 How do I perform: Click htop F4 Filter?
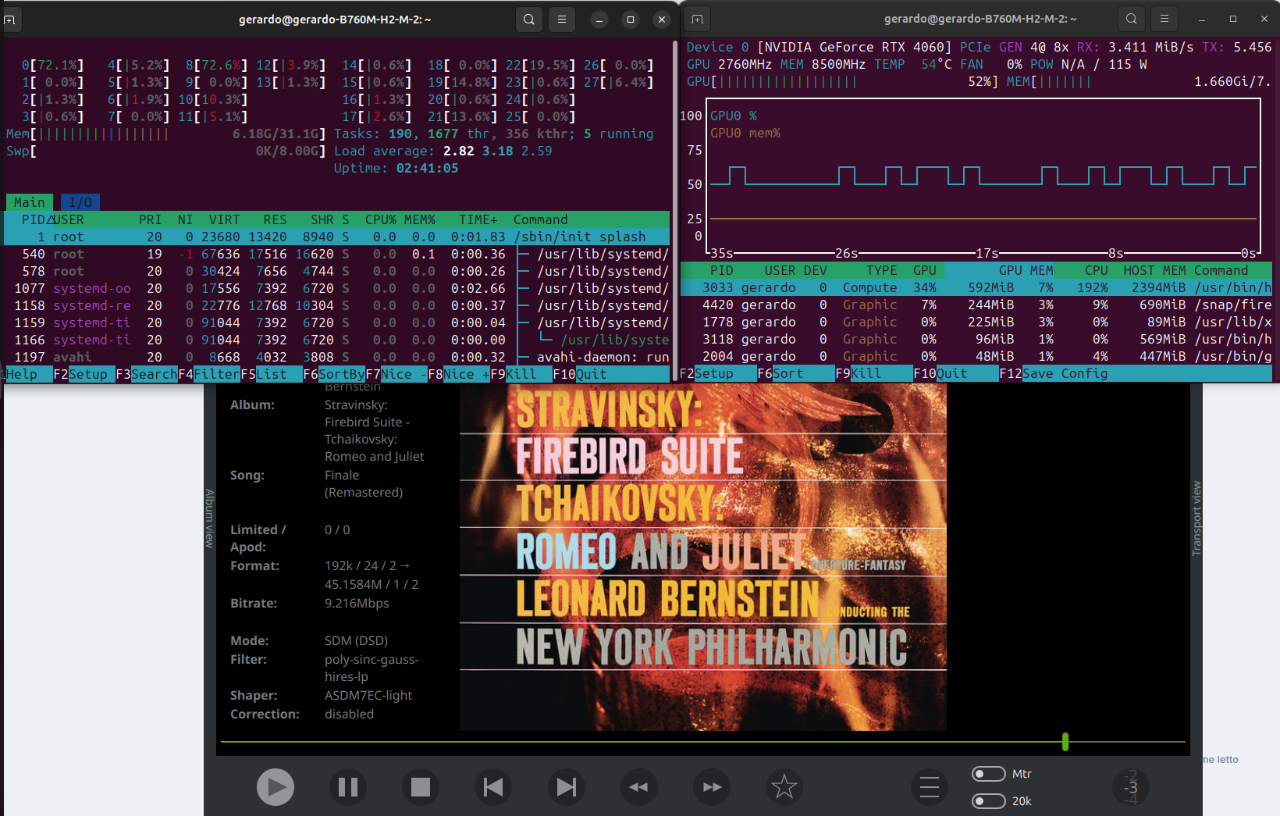208,374
